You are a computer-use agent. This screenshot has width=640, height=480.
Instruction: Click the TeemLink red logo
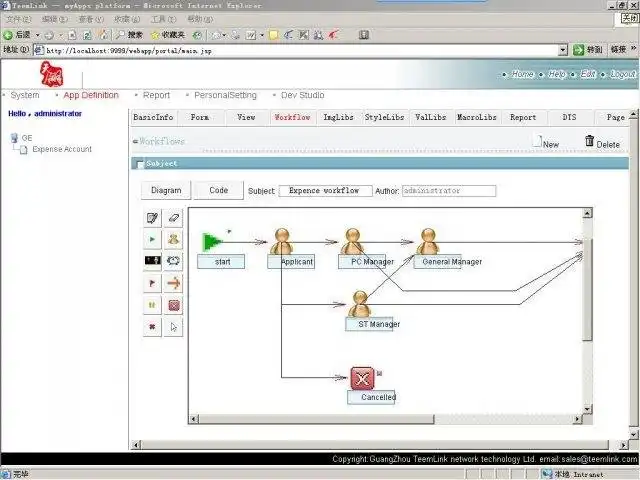click(51, 74)
